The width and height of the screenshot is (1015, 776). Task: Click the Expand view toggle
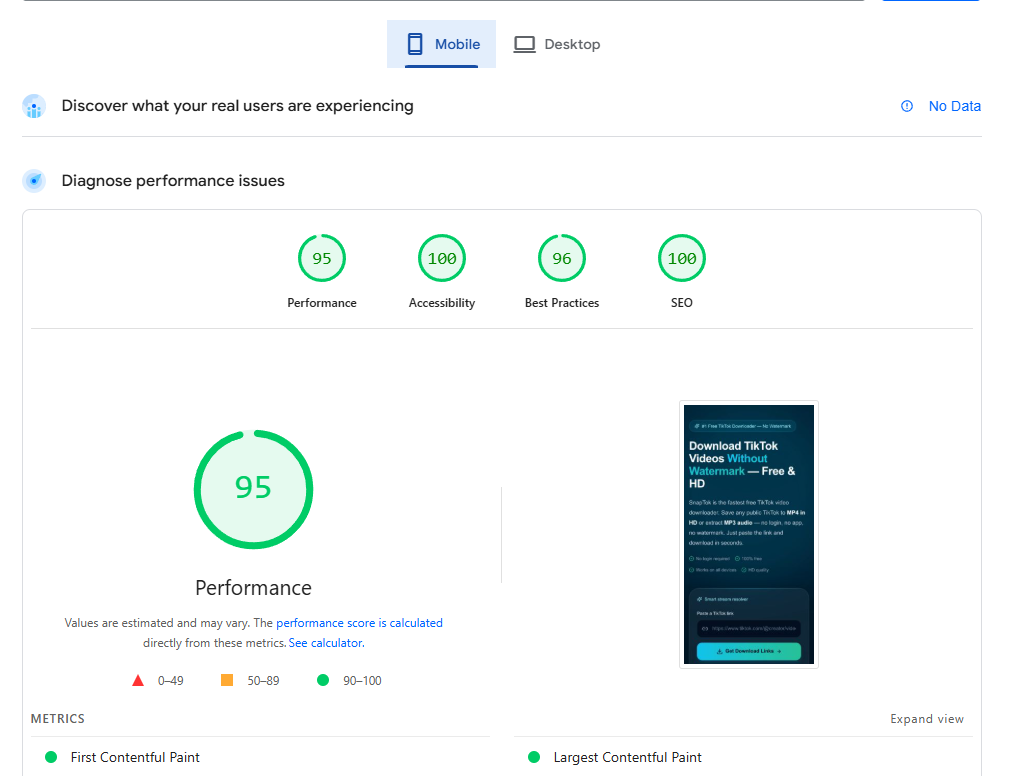click(x=926, y=719)
